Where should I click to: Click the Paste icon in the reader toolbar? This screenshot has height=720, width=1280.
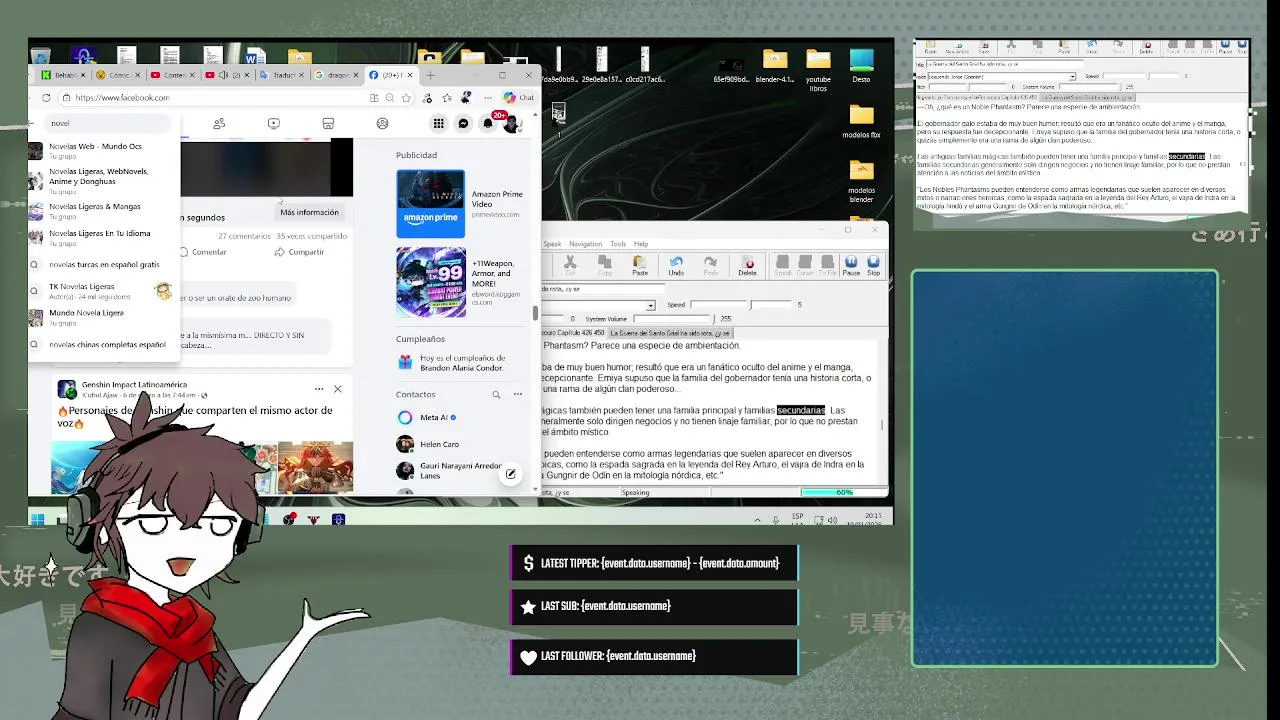(x=640, y=265)
